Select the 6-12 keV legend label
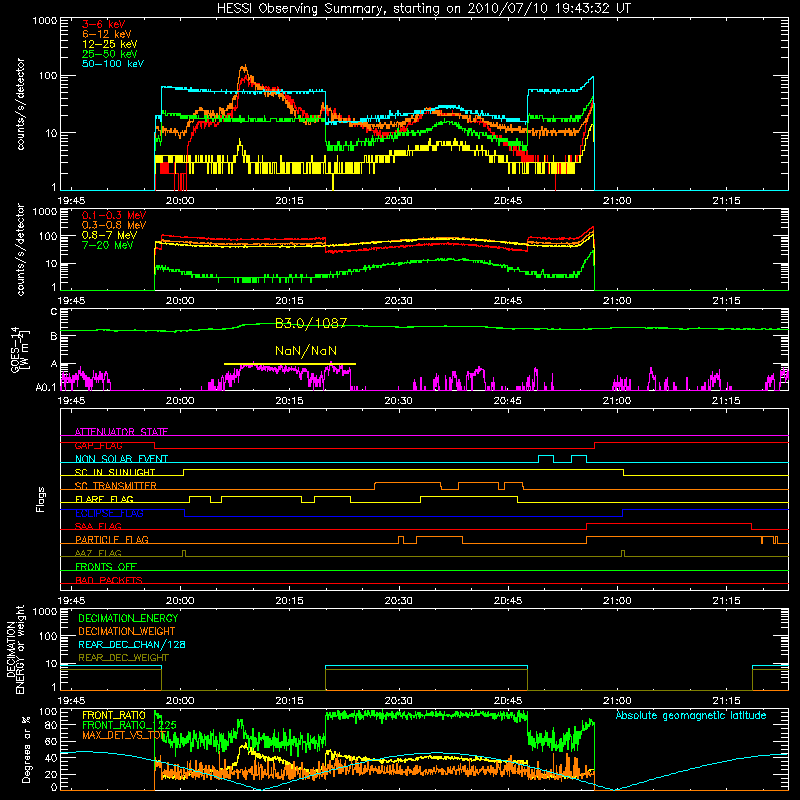 tap(107, 34)
